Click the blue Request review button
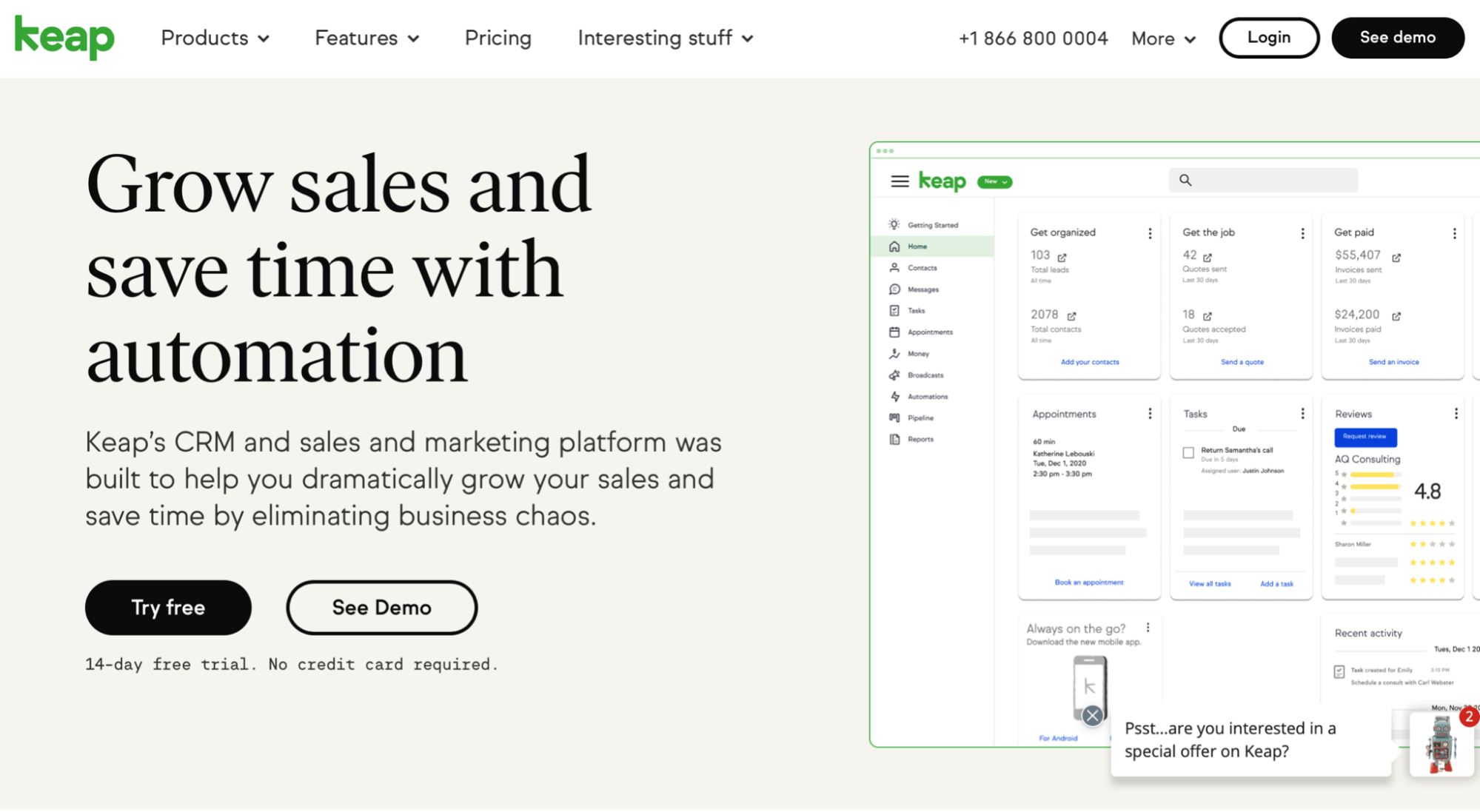Screen dimensions: 1480x812 pyautogui.click(x=1365, y=437)
